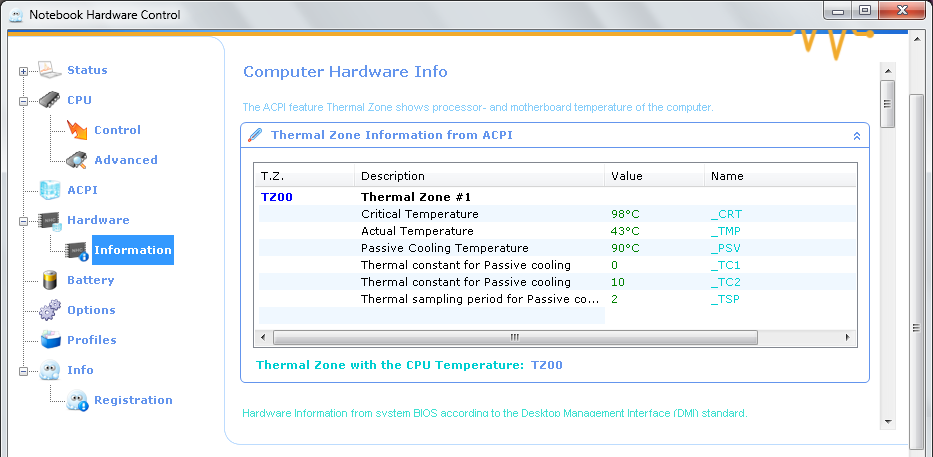Viewport: 933px width, 457px height.
Task: Click the table's scroll right arrow
Action: point(848,337)
